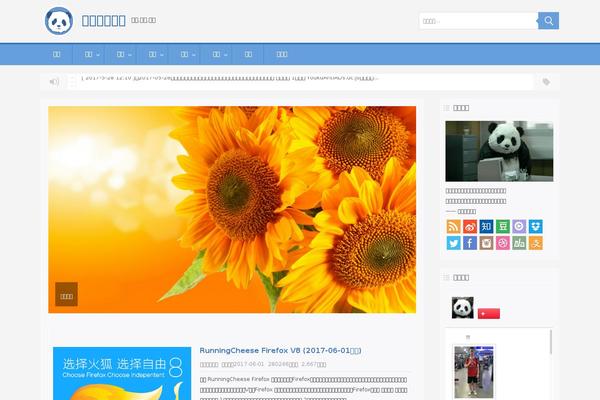The image size is (600, 400).
Task: Click the blue 'Choose Firefox Choose Independent' article thumbnail
Action: click(x=122, y=373)
